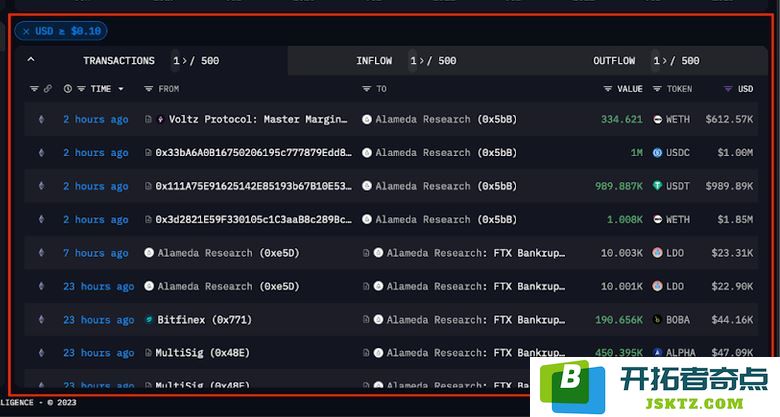Open the TIME sort dropdown arrow
Viewport: 780px width, 417px height.
(121, 89)
